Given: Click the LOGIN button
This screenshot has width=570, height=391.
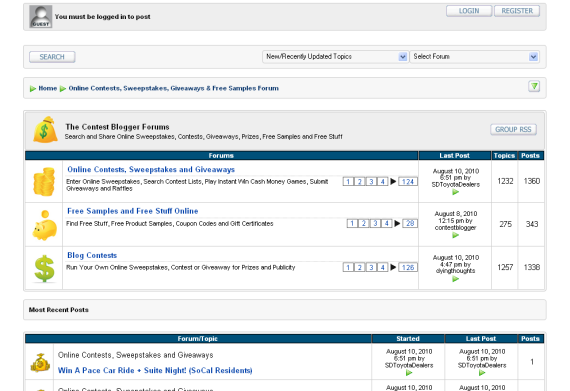Looking at the screenshot, I should [x=469, y=11].
